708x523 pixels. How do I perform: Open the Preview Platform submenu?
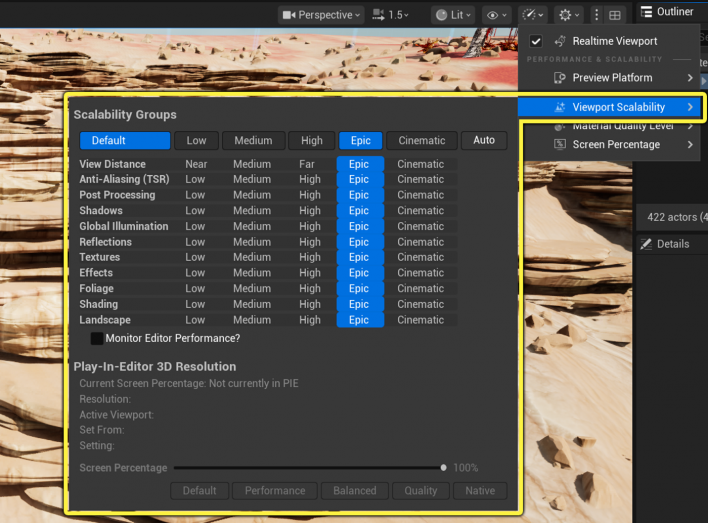(610, 78)
